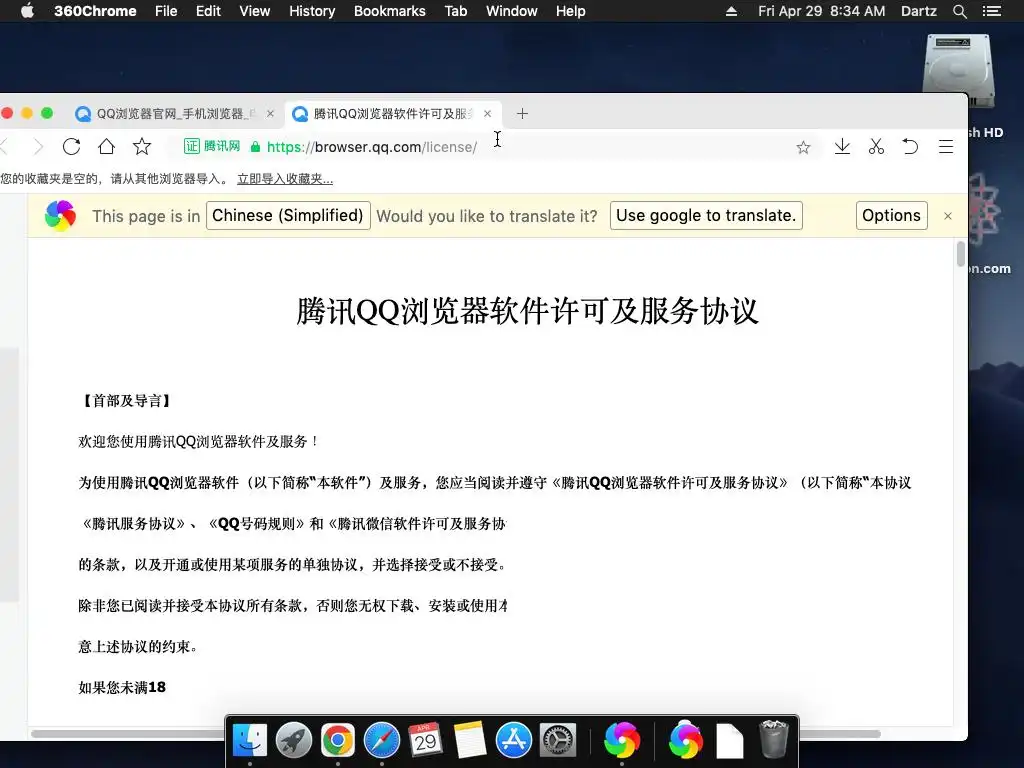Viewport: 1024px width, 768px height.
Task: Close the 腾讯QQ浏览器软件许可 tab
Action: [x=487, y=114]
